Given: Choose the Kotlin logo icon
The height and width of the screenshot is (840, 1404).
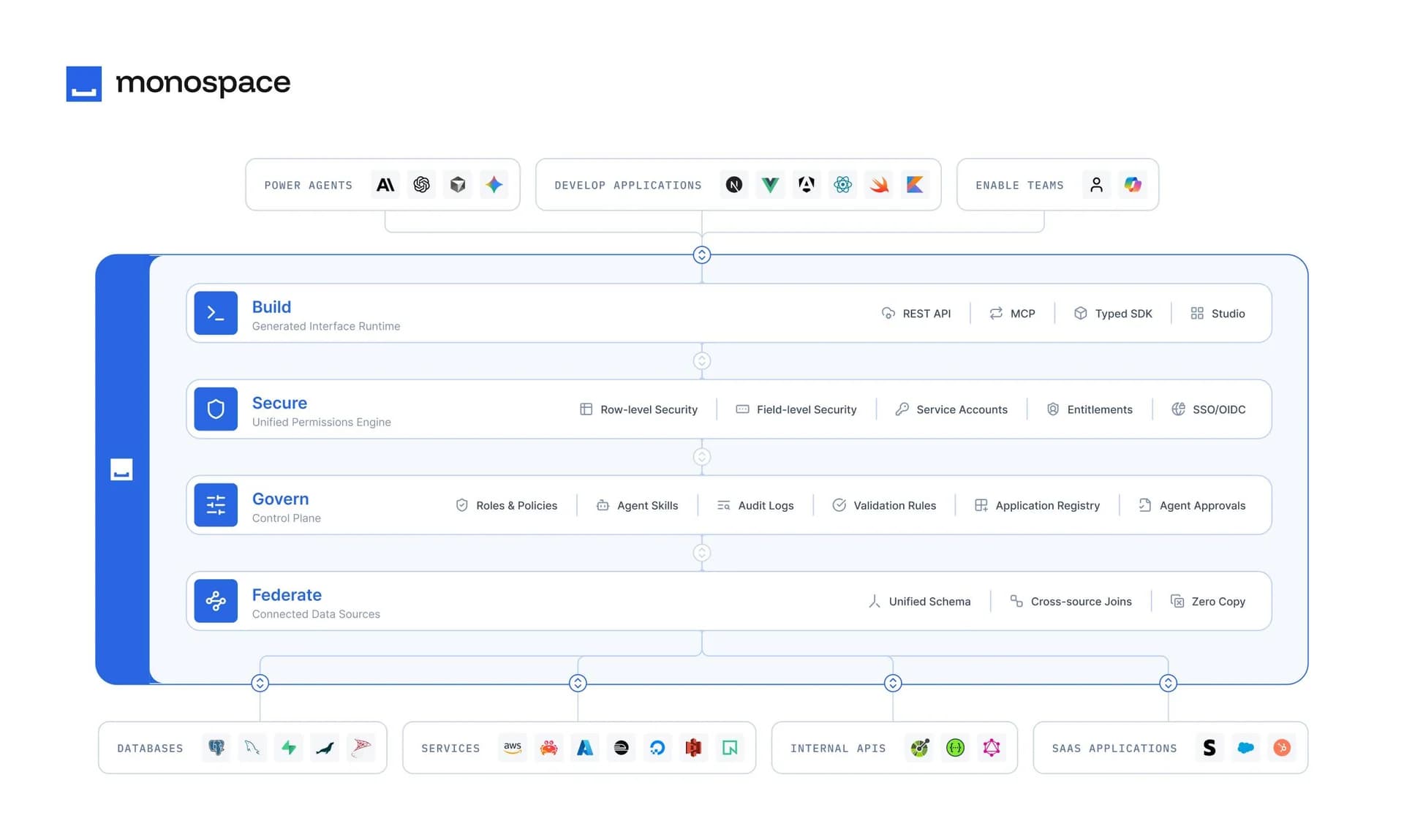Looking at the screenshot, I should [915, 185].
